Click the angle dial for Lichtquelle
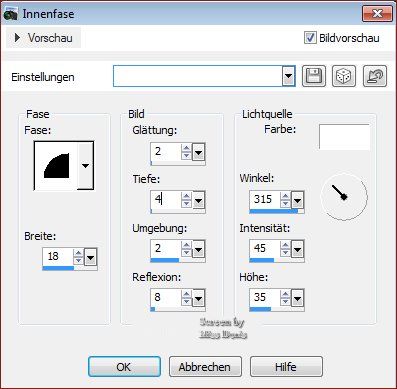The width and height of the screenshot is (397, 389). pyautogui.click(x=344, y=197)
